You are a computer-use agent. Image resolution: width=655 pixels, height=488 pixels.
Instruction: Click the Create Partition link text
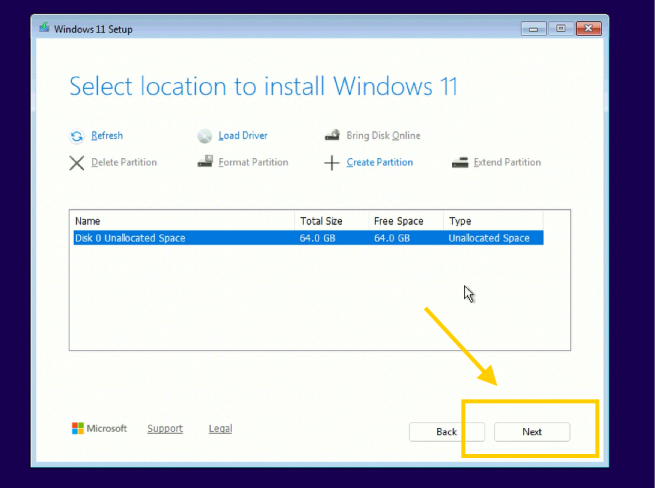coord(379,162)
